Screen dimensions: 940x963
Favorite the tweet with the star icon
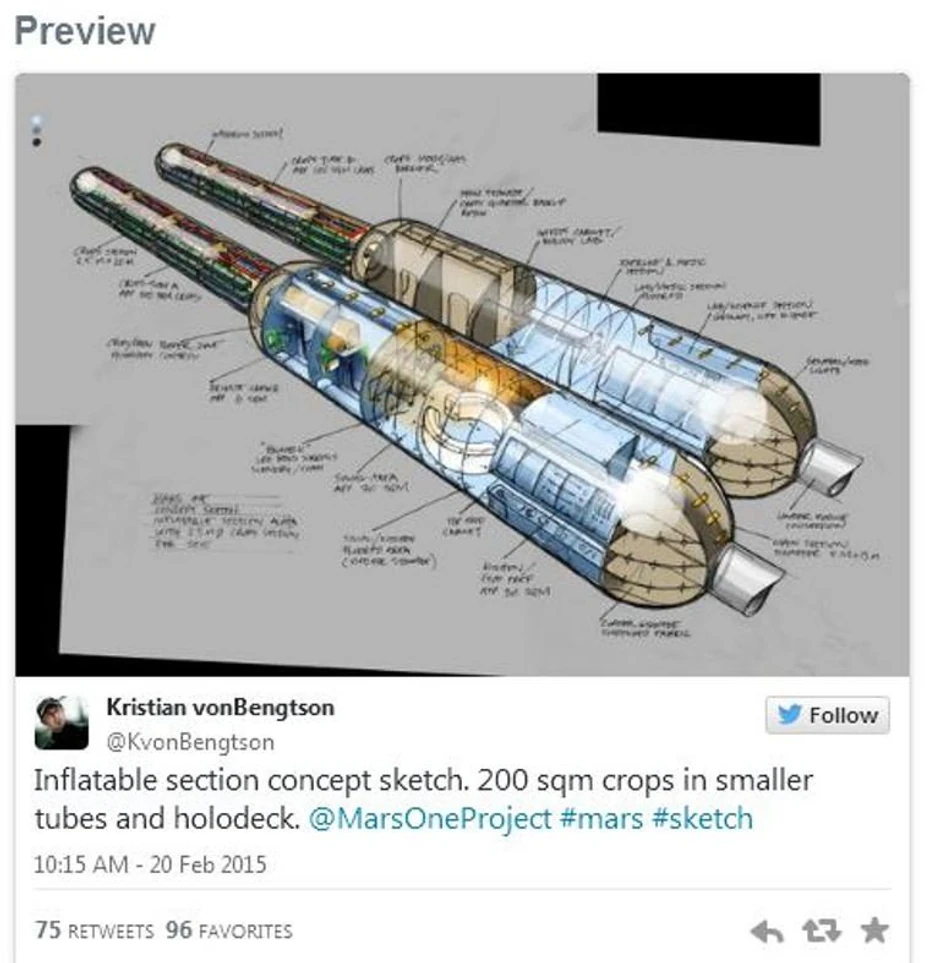point(875,930)
